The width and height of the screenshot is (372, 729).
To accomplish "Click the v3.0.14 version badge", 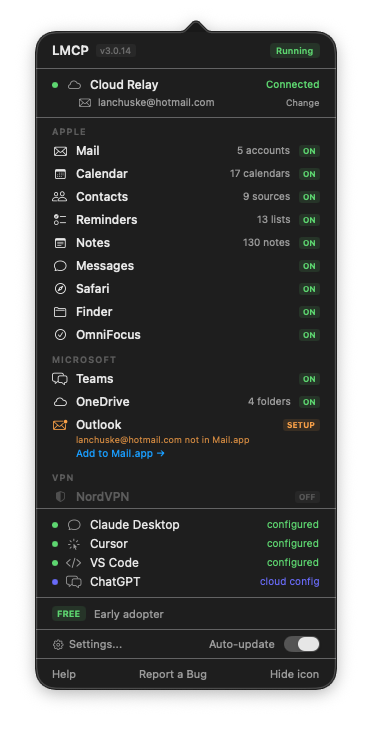I will click(x=116, y=51).
